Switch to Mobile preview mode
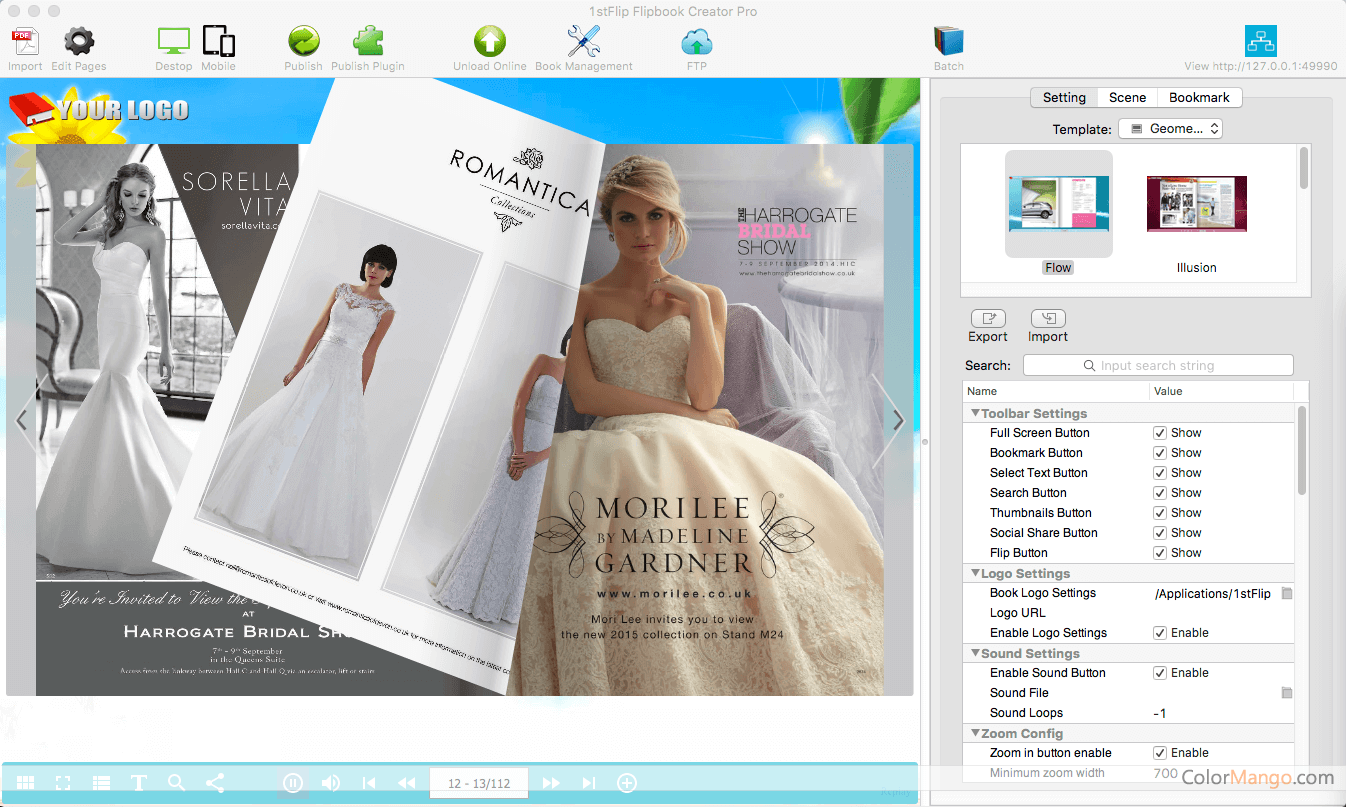Viewport: 1346px width, 807px height. [218, 41]
